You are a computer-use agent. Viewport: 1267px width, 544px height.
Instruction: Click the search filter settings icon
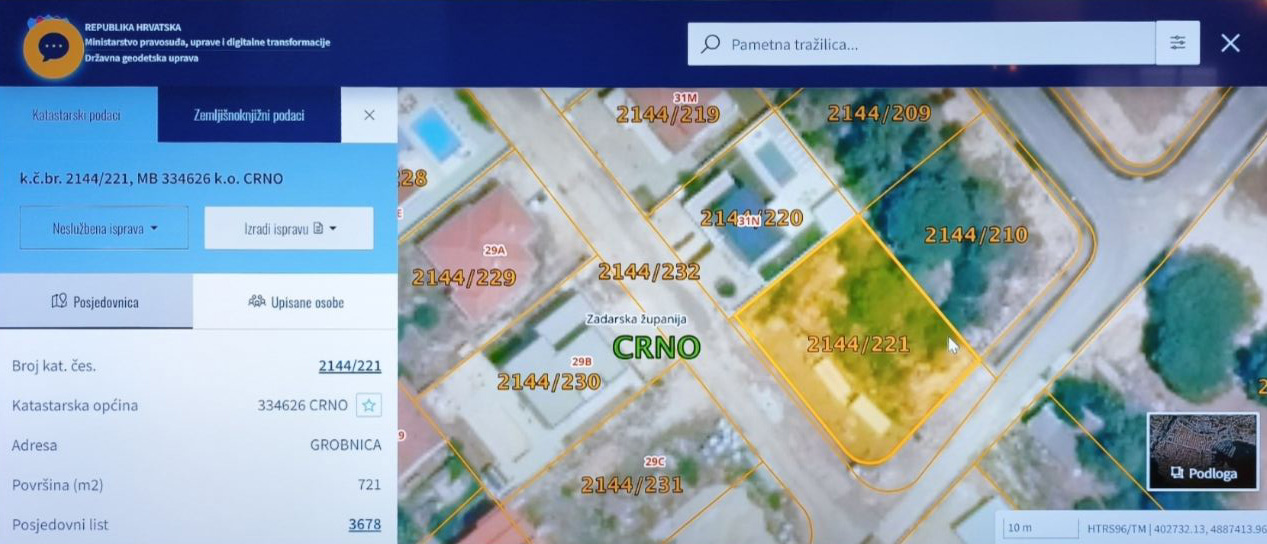(x=1178, y=43)
